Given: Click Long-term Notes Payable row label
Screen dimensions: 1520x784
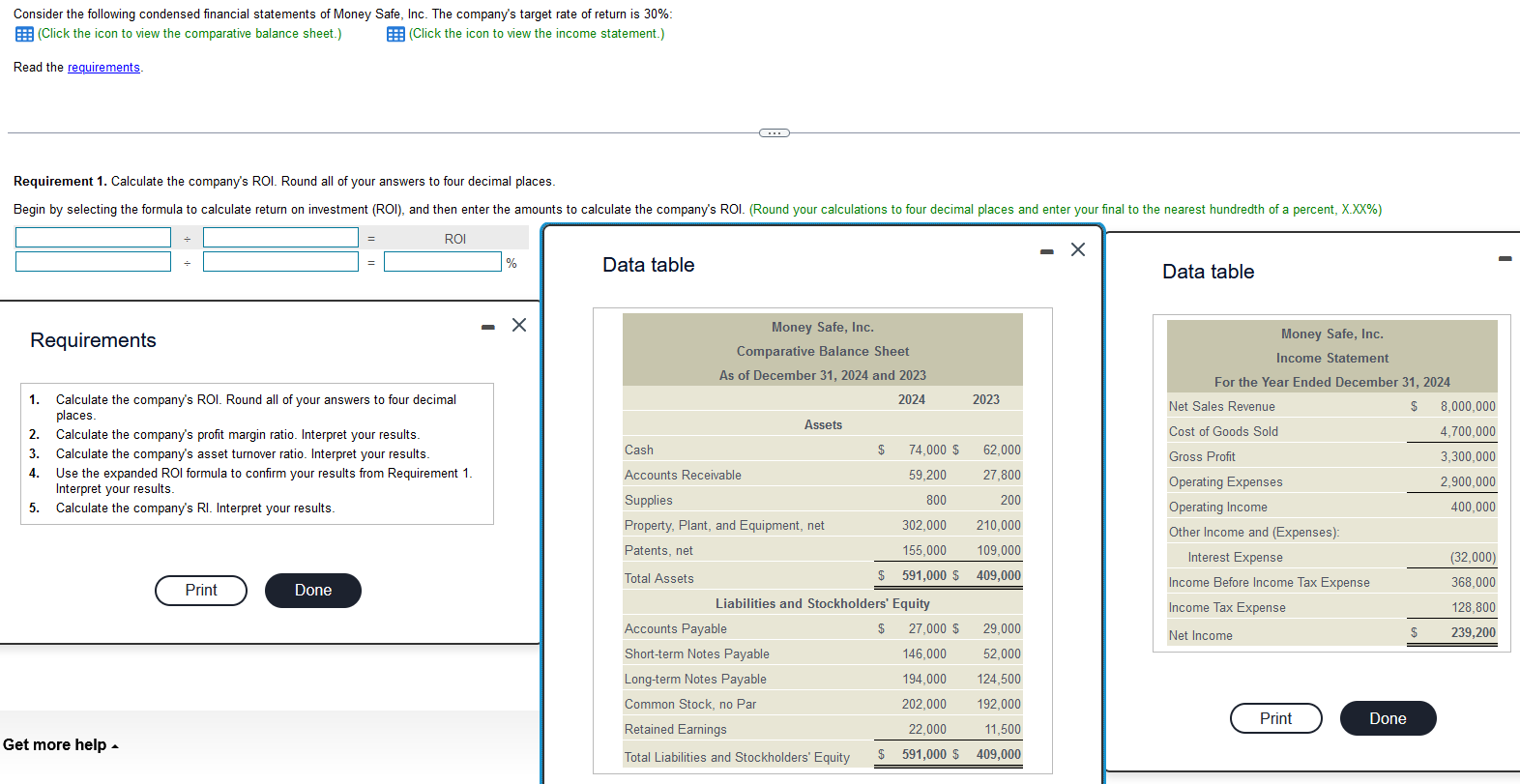Looking at the screenshot, I should [x=695, y=679].
